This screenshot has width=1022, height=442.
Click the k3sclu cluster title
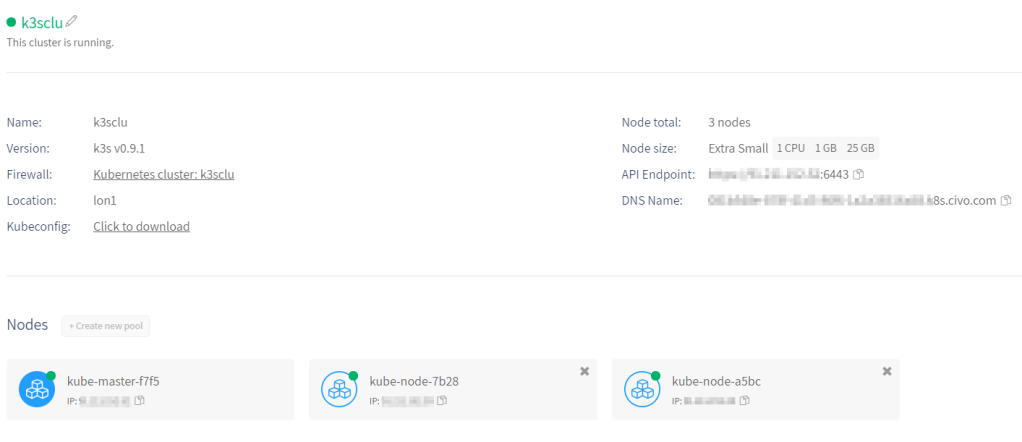[42, 22]
